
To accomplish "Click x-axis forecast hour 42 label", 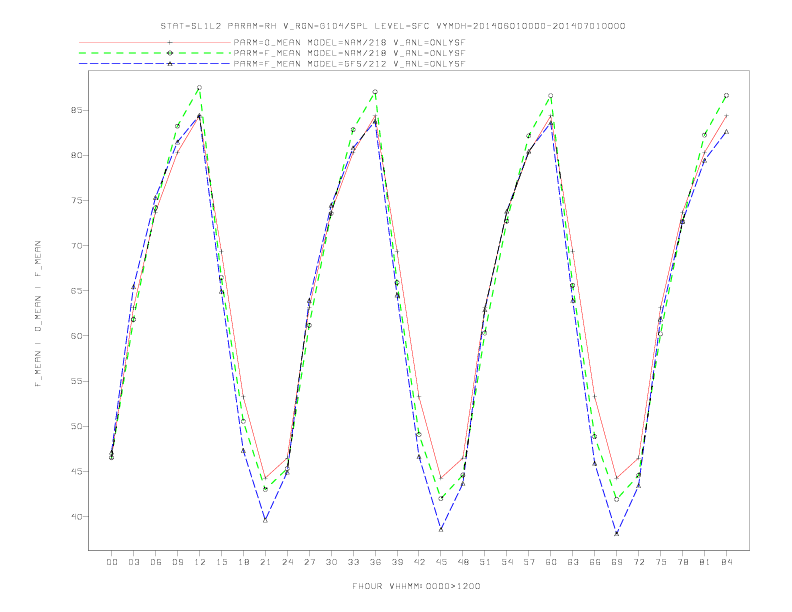I will coord(419,562).
